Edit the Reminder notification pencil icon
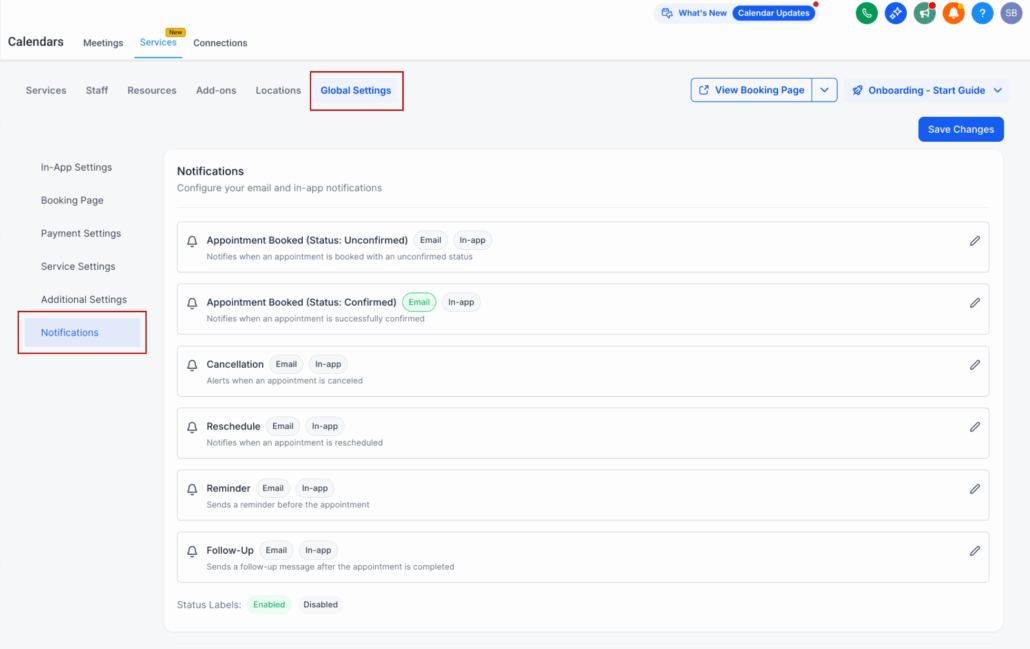Image resolution: width=1030 pixels, height=649 pixels. [x=975, y=489]
